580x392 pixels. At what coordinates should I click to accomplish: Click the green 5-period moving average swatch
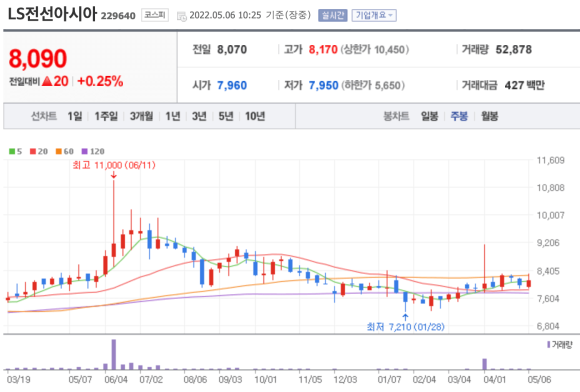pos(12,151)
